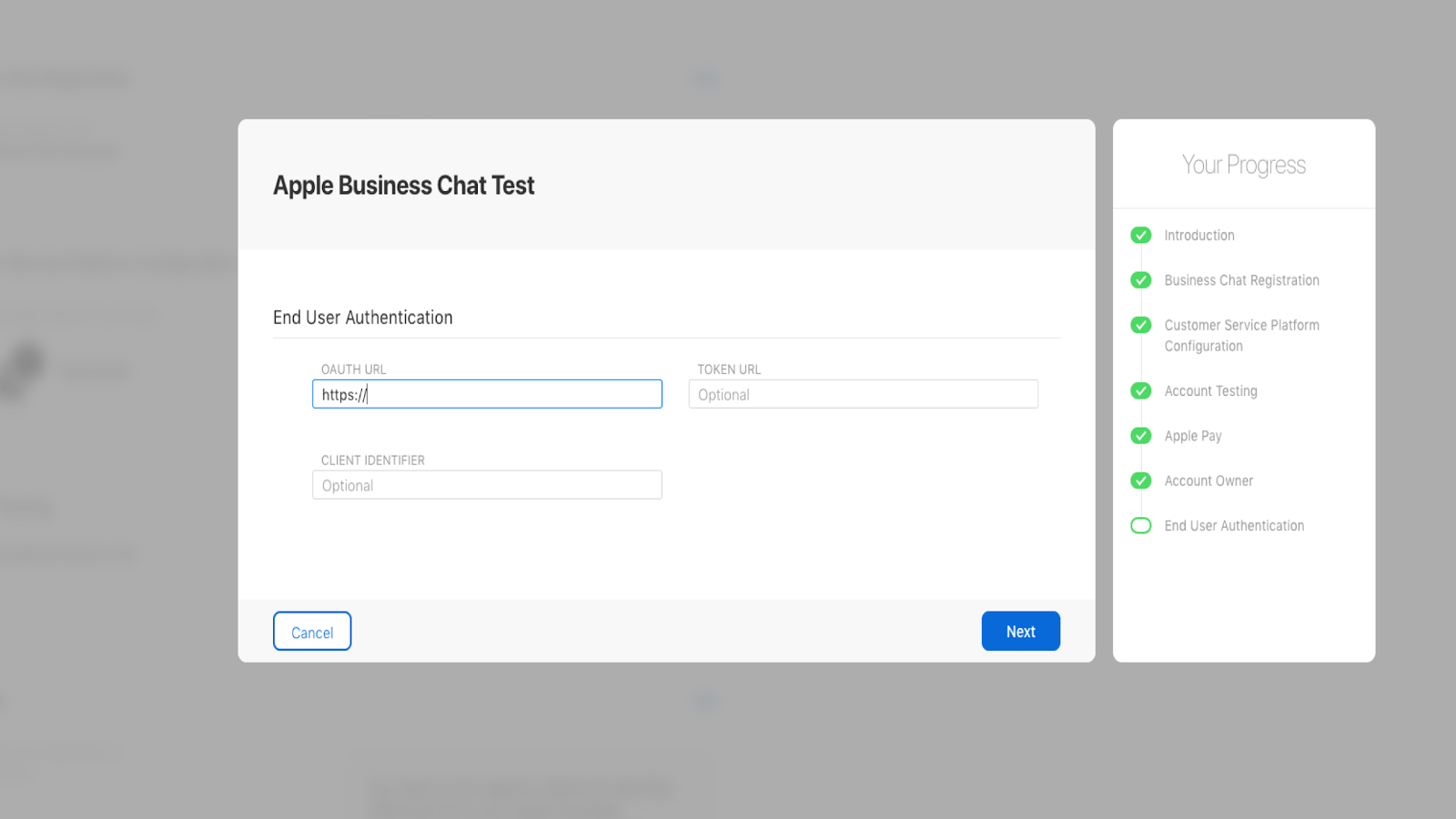Click the Introduction green checkmark icon
The height and width of the screenshot is (819, 1456).
(1141, 235)
